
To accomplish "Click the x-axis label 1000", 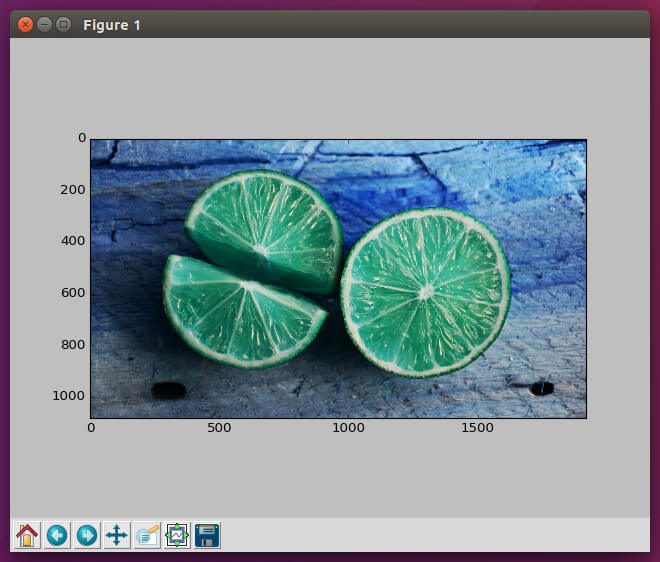I will click(348, 428).
